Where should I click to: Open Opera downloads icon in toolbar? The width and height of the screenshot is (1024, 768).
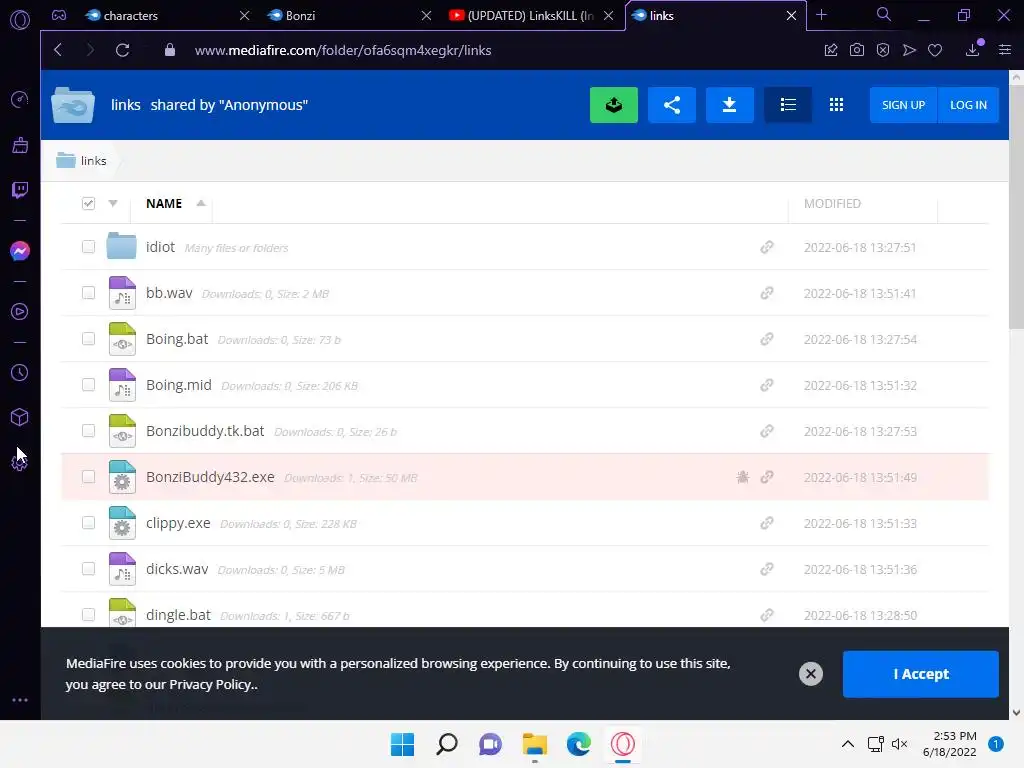point(972,50)
